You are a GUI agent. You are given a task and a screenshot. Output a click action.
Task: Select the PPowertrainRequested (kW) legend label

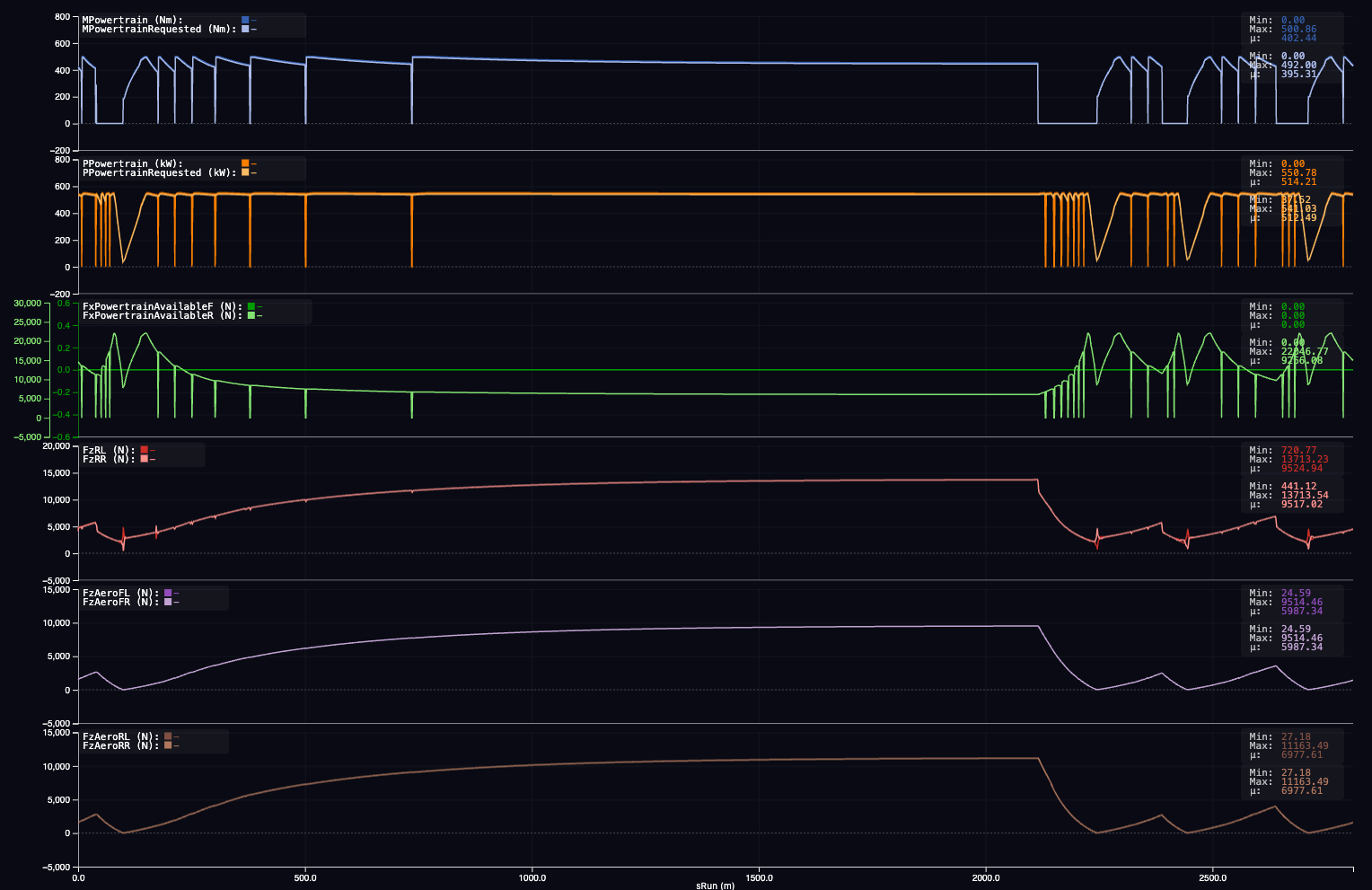pos(156,172)
